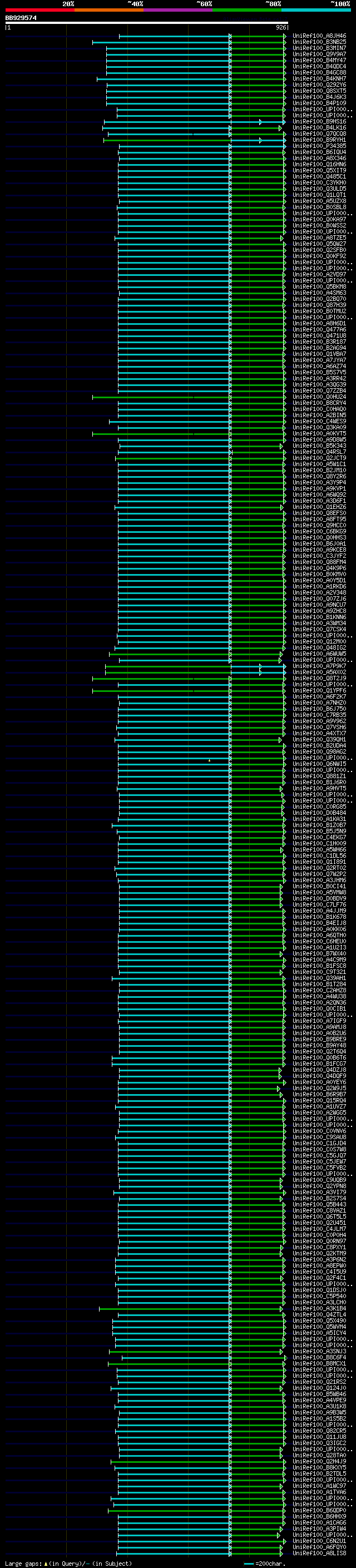This screenshot has height=1568, width=356.
Task: Open hit UniRef100_A6X346
Action: tap(319, 159)
